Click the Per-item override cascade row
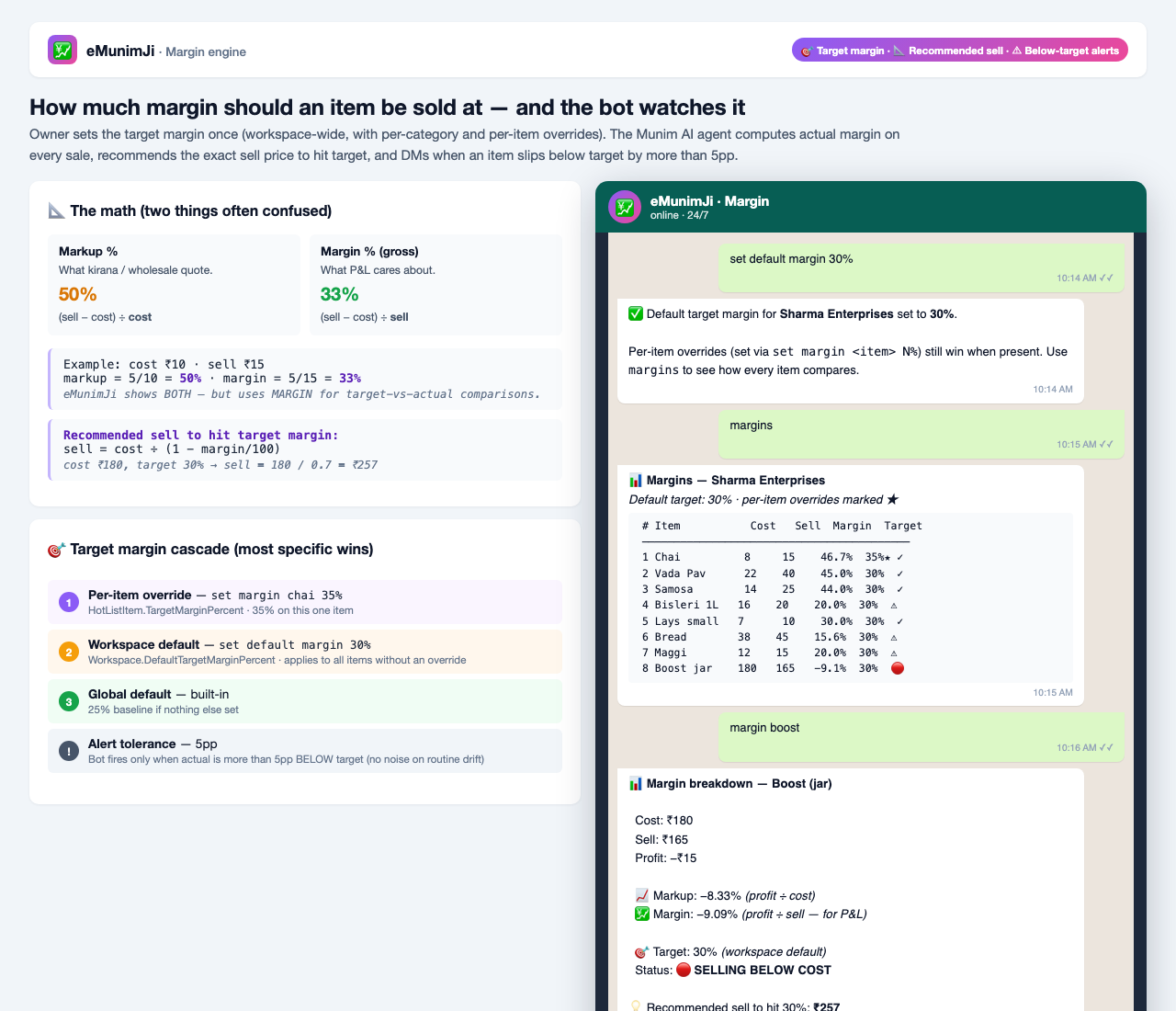1176x1011 pixels. coord(305,602)
